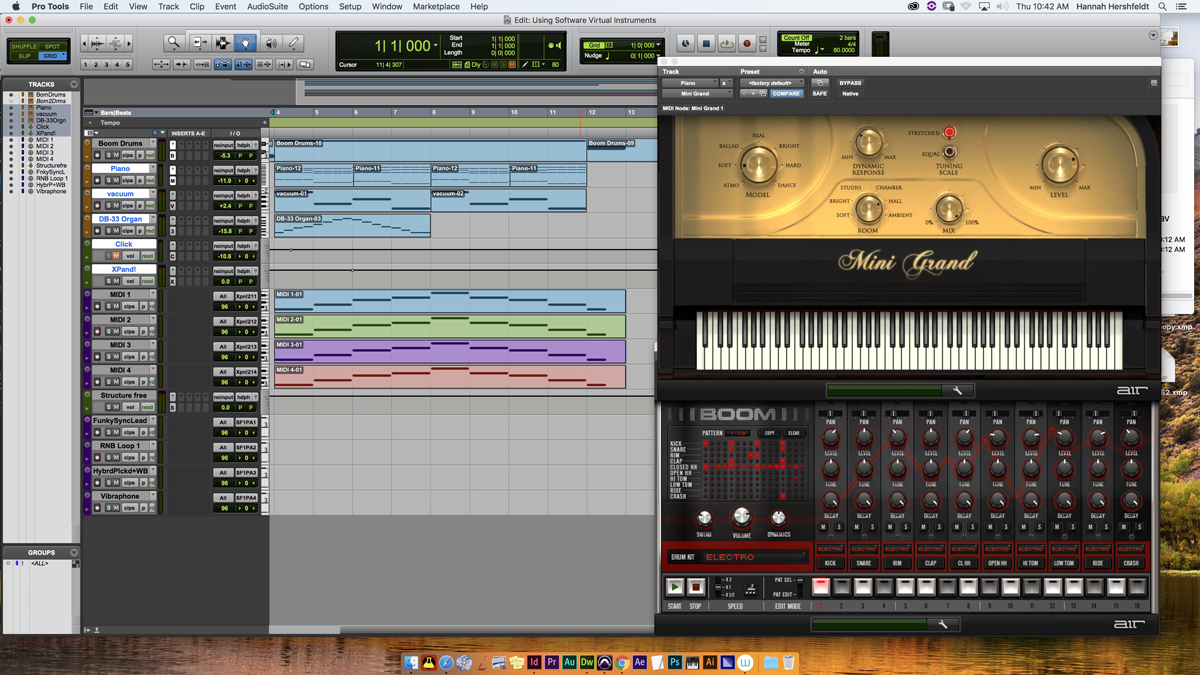The width and height of the screenshot is (1200, 675).
Task: Open plugin track selector Piano dropdown
Action: tap(690, 83)
